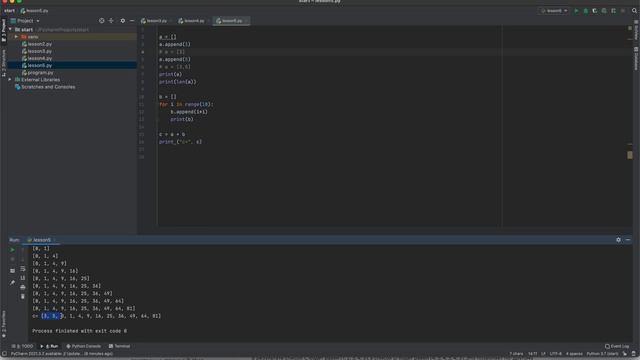Hide the Run panel with minus icon
The image size is (640, 360).
pos(628,240)
